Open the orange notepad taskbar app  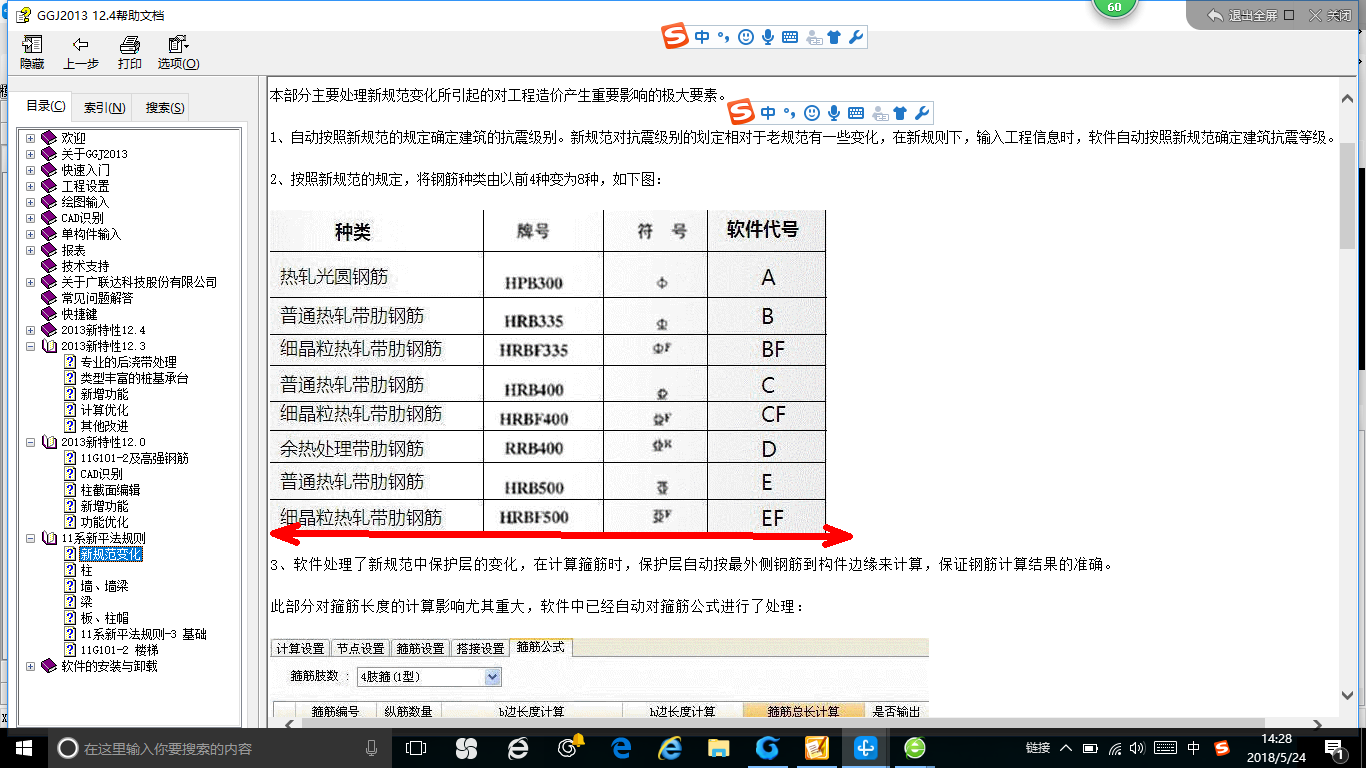click(816, 747)
